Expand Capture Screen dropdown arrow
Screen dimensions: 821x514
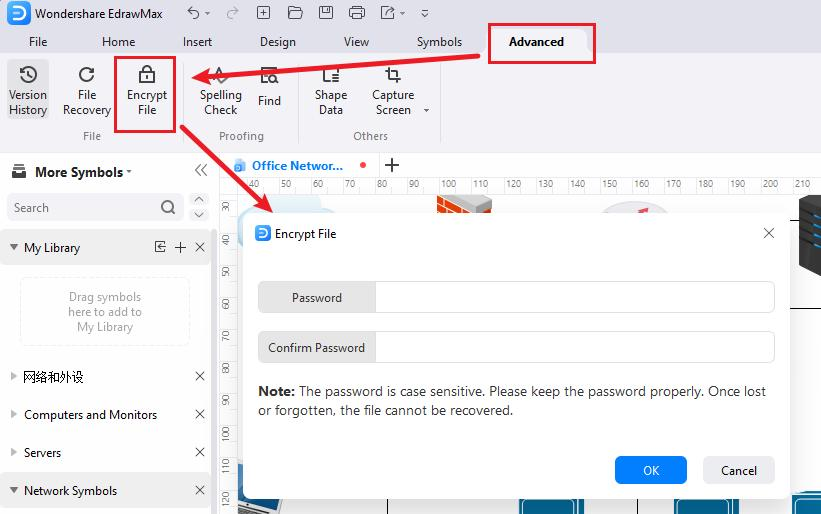coord(426,110)
